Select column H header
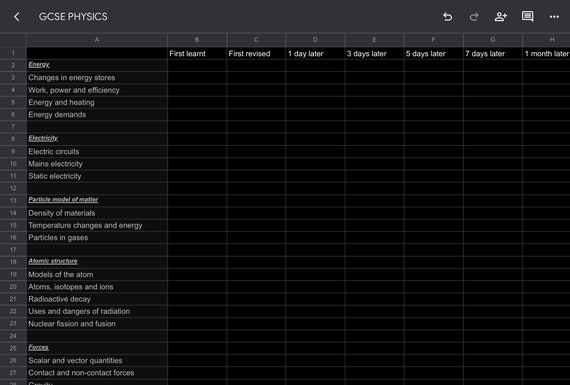This screenshot has height=385, width=570. pyautogui.click(x=546, y=40)
